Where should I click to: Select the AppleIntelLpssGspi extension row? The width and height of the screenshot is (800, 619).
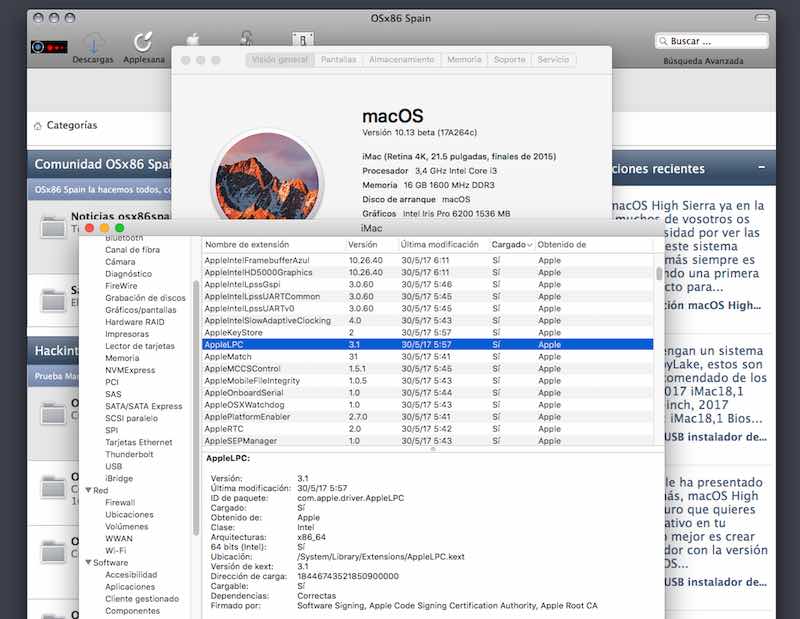tap(428, 284)
